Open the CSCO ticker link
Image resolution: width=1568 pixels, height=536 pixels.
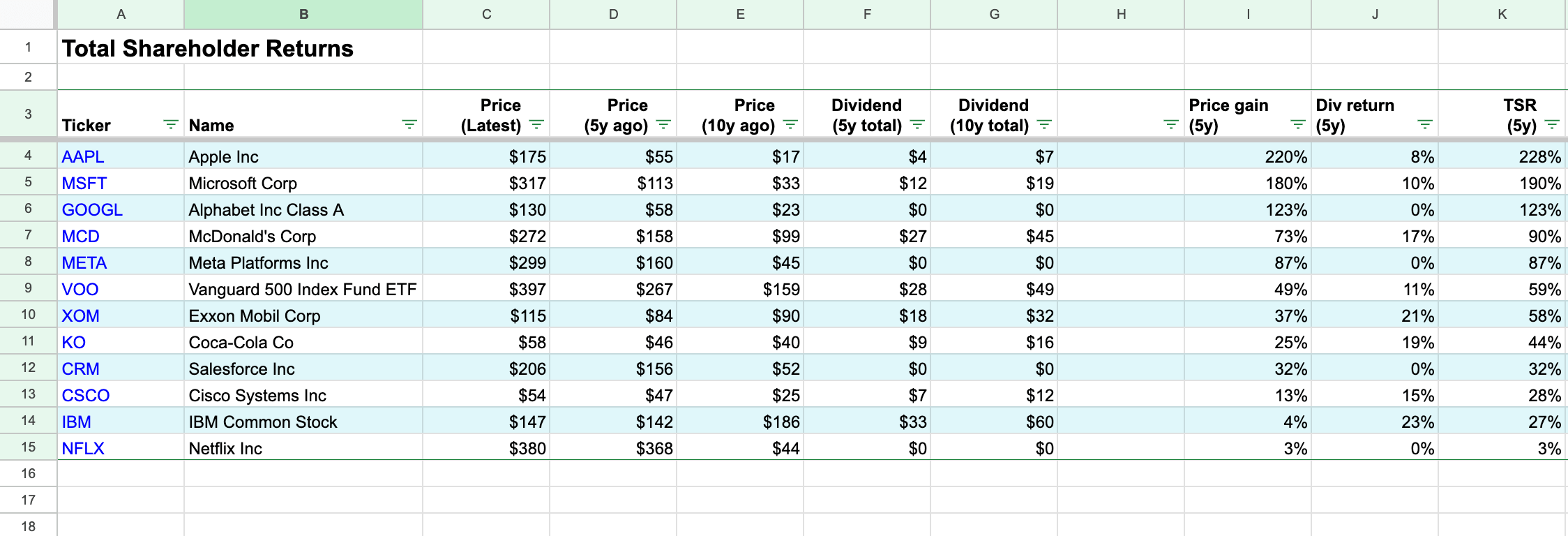(85, 396)
